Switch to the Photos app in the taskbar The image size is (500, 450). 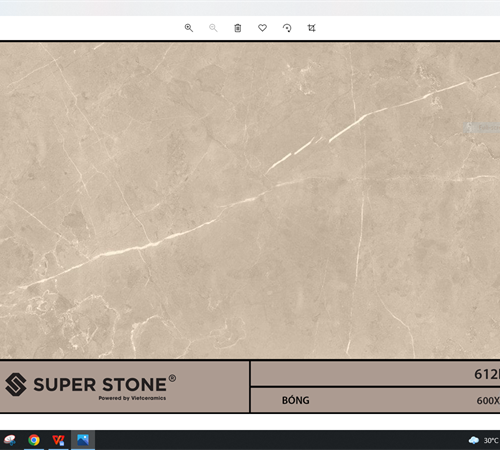(x=83, y=440)
